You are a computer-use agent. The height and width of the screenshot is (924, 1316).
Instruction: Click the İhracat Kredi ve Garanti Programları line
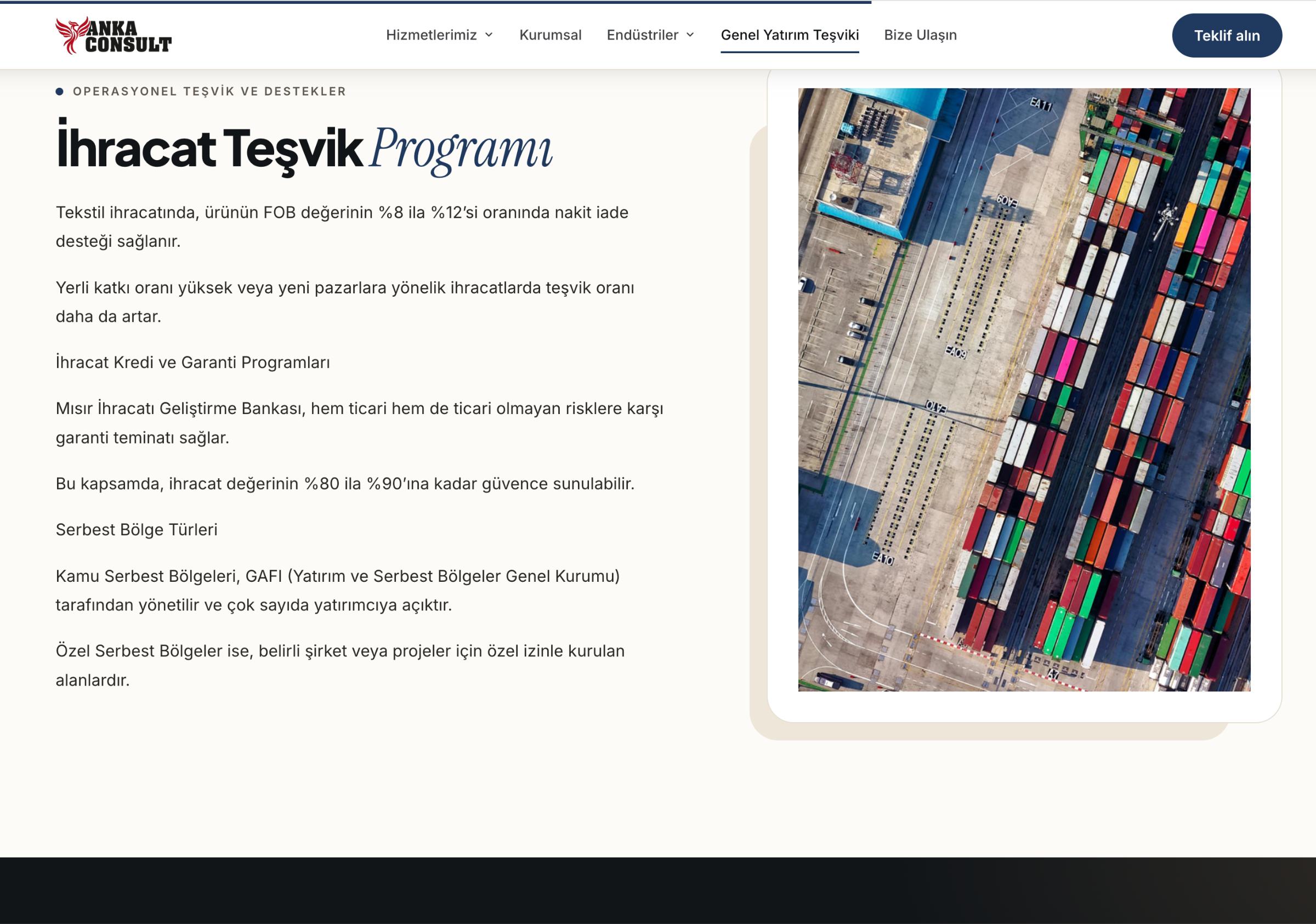(192, 362)
